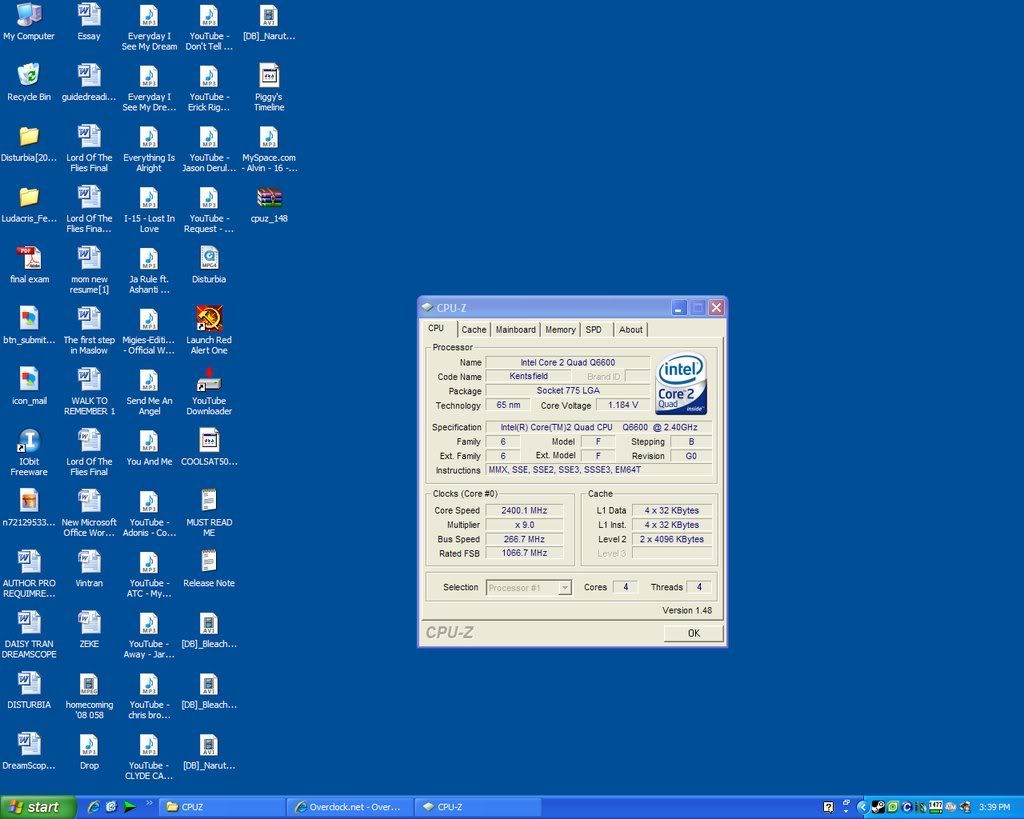
Task: Click OK in the CPU-Z window
Action: pyautogui.click(x=694, y=633)
